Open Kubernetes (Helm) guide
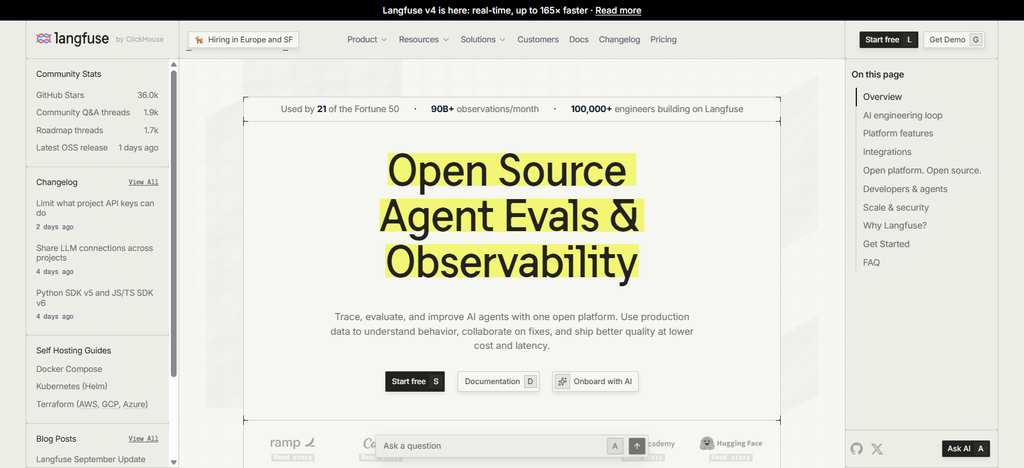This screenshot has height=468, width=1024. tap(72, 386)
